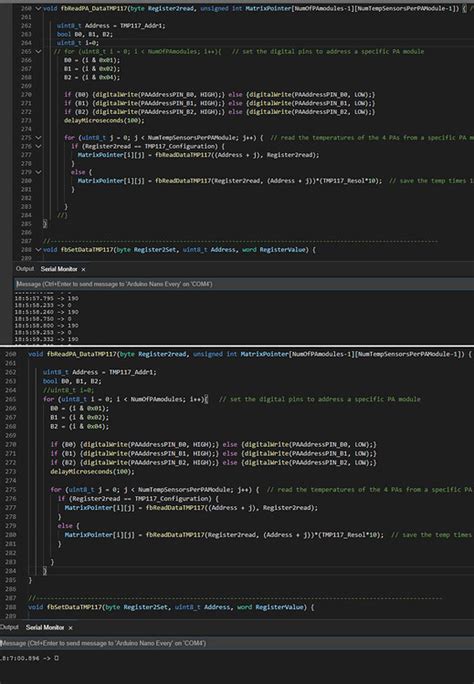Screen dimensions: 474x684
Task: Click the highlighted closing brace at line 285
Action: [x=44, y=224]
